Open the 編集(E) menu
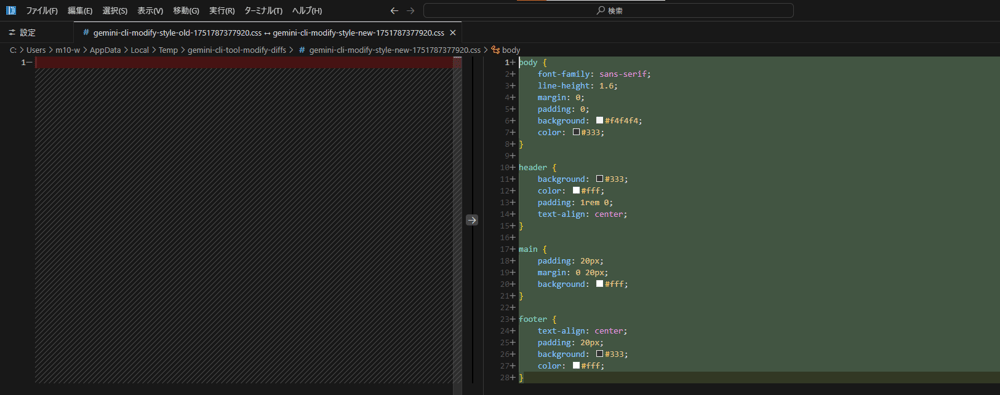 point(80,11)
